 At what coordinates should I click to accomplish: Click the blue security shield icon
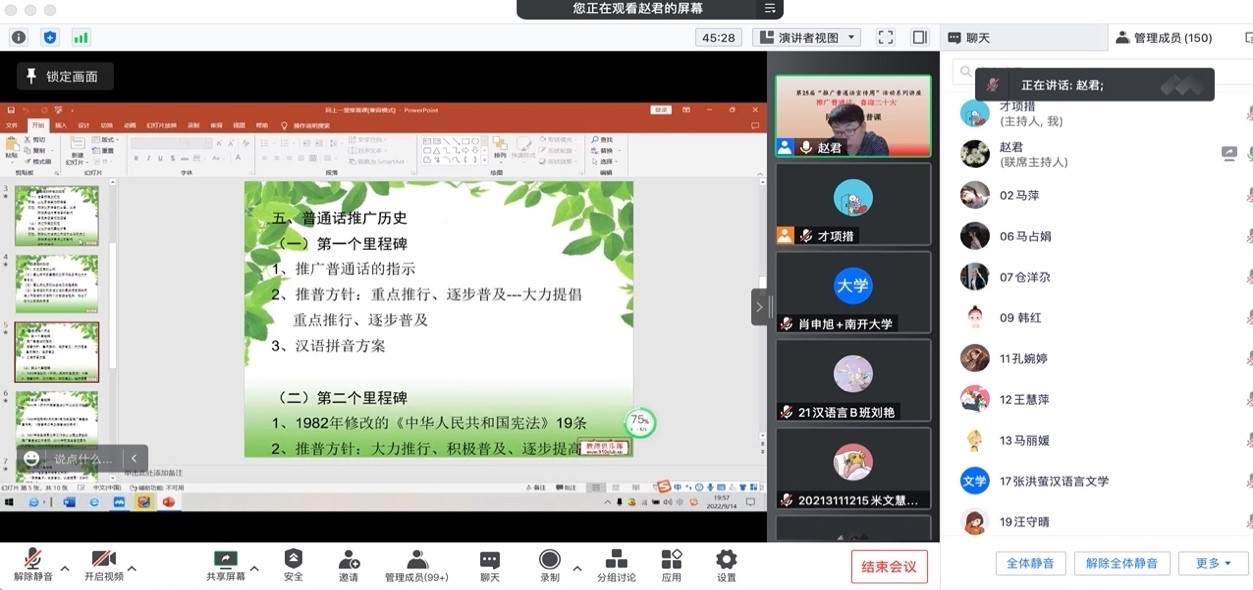tap(50, 37)
